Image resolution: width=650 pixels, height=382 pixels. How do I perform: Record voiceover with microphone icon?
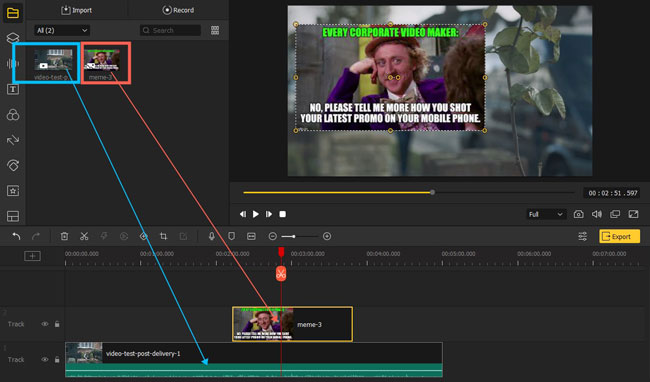211,236
